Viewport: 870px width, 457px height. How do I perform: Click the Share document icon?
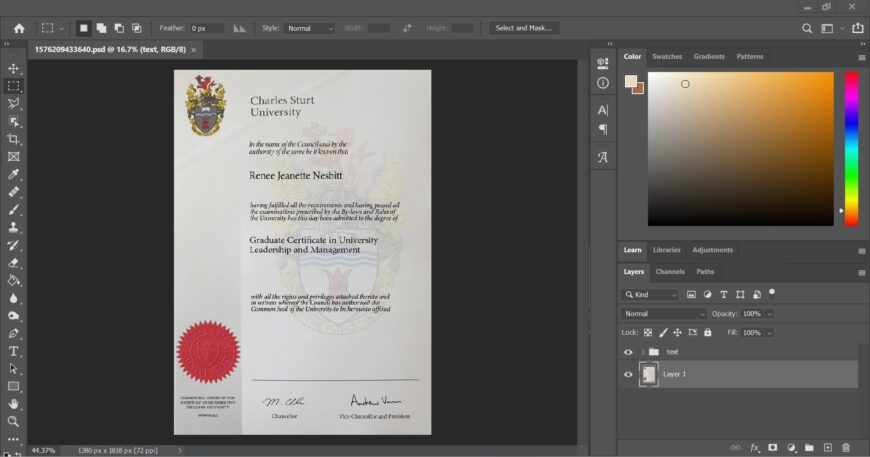[x=858, y=28]
